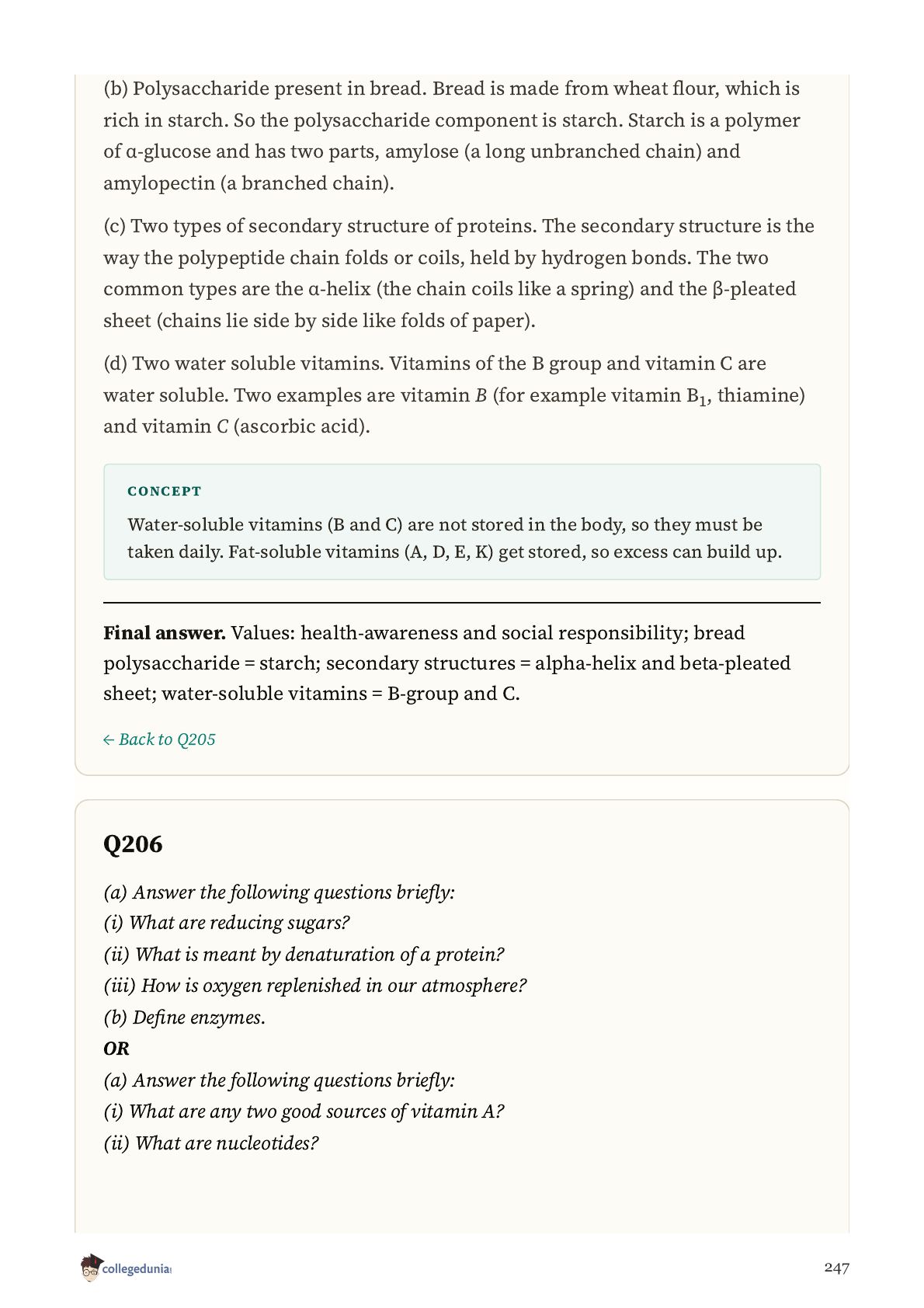Click the bold OR separator text
924x1308 pixels.
click(116, 1049)
